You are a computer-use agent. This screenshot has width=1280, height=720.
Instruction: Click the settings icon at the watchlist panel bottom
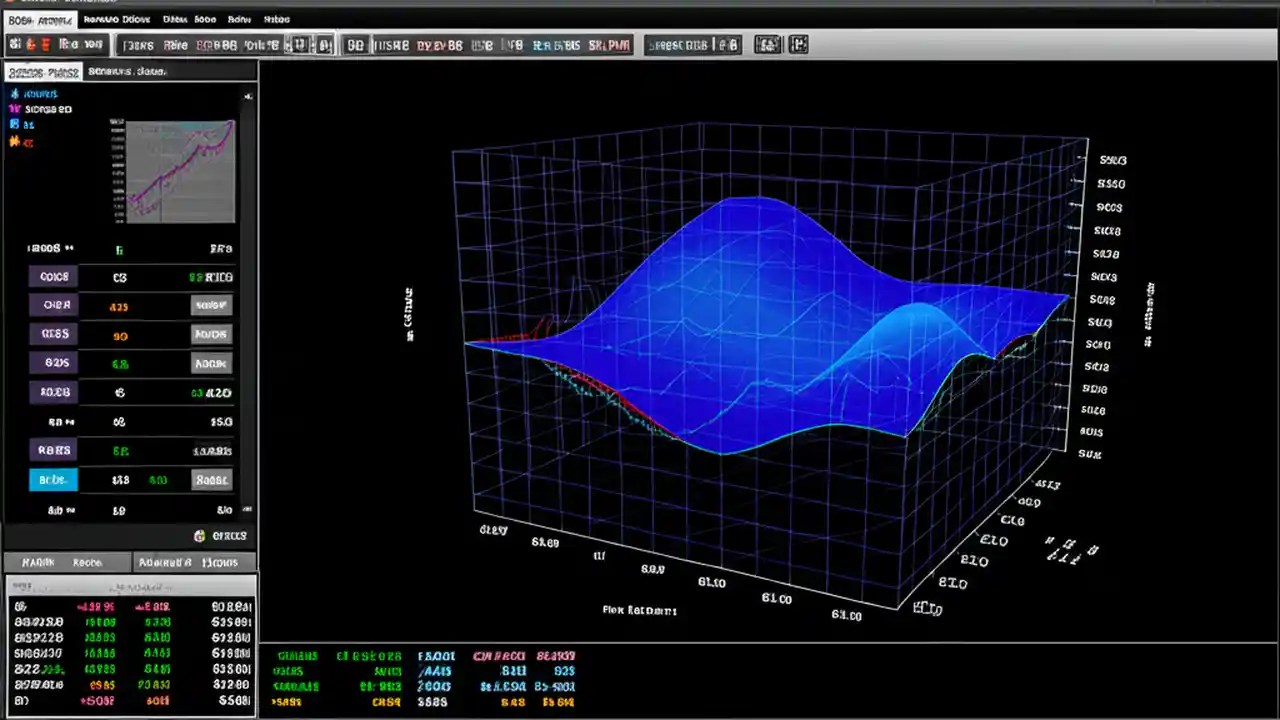[x=199, y=536]
